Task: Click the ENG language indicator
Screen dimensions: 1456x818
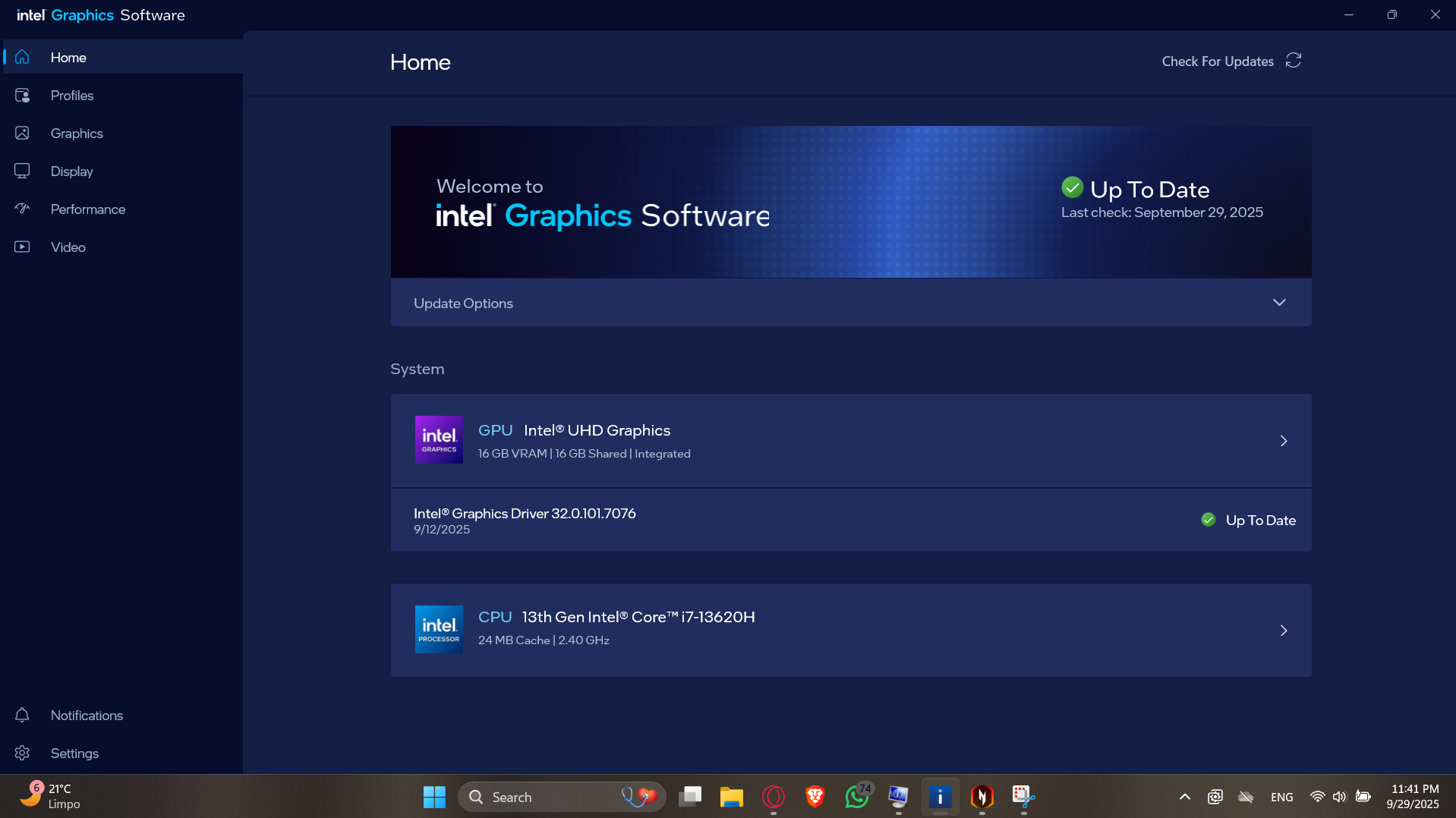Action: (1281, 797)
